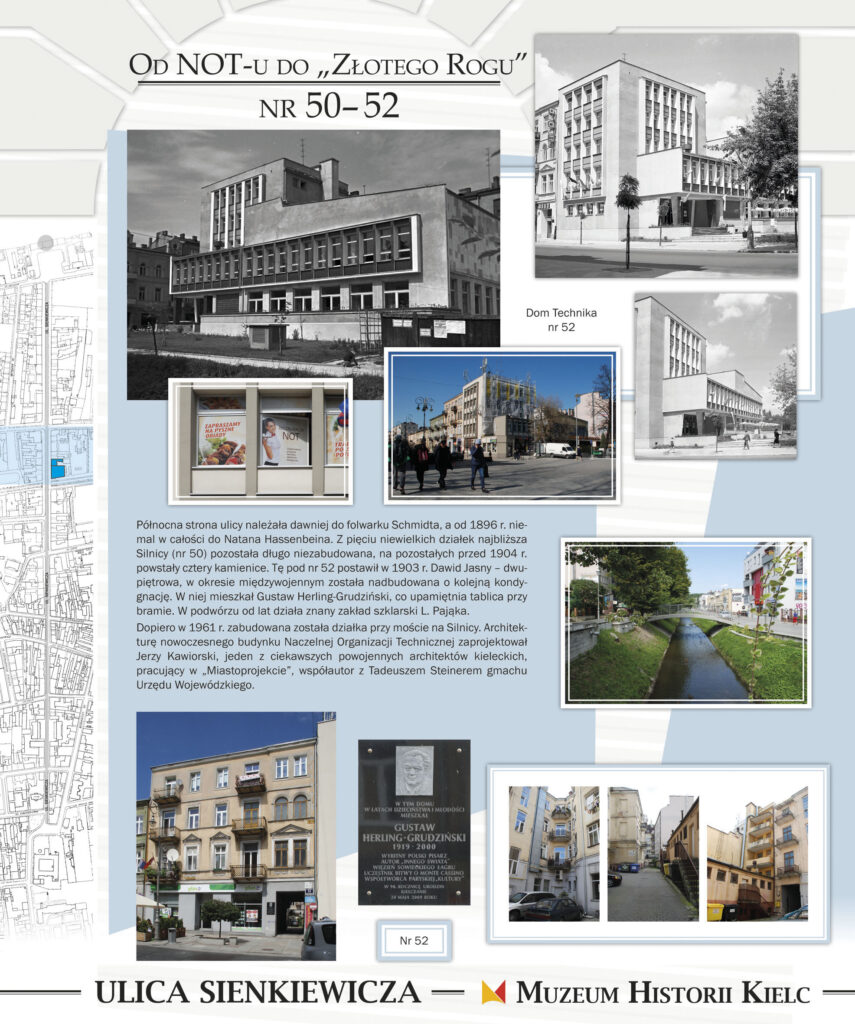View the Herling-Grudziński memorial plaque photo

(414, 822)
